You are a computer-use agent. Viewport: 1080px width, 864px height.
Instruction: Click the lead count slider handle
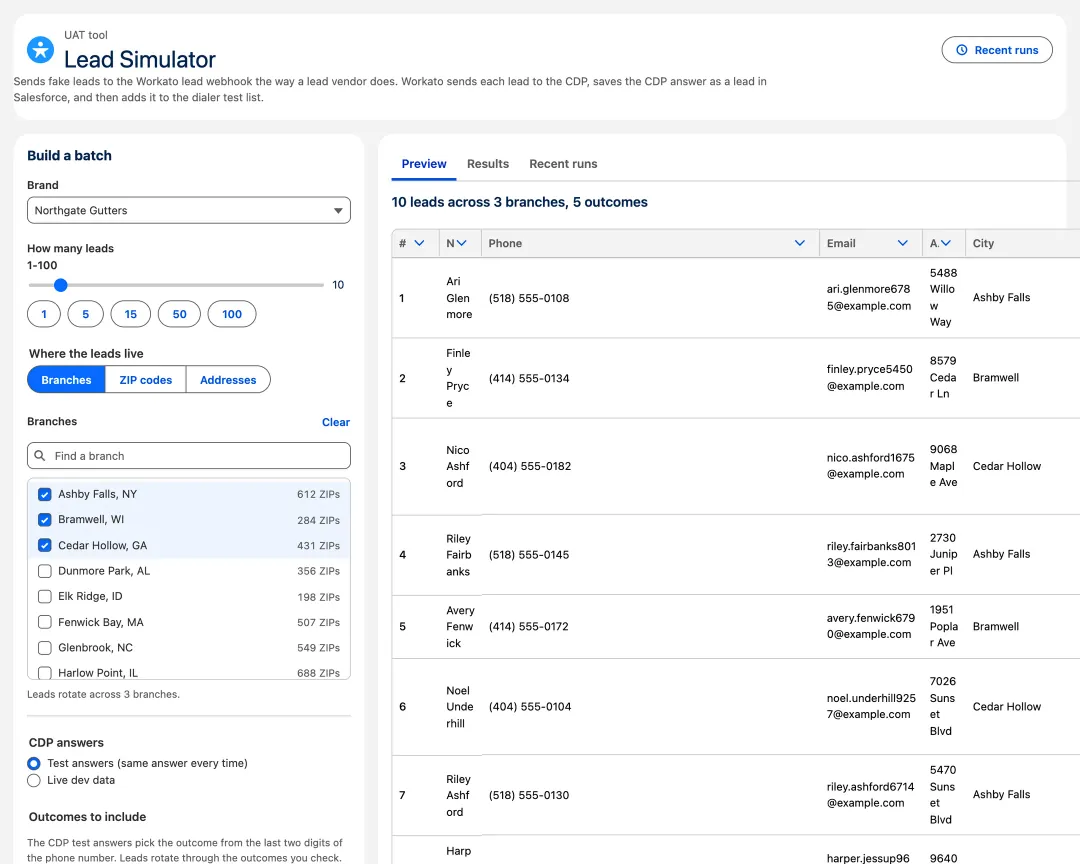[x=61, y=285]
